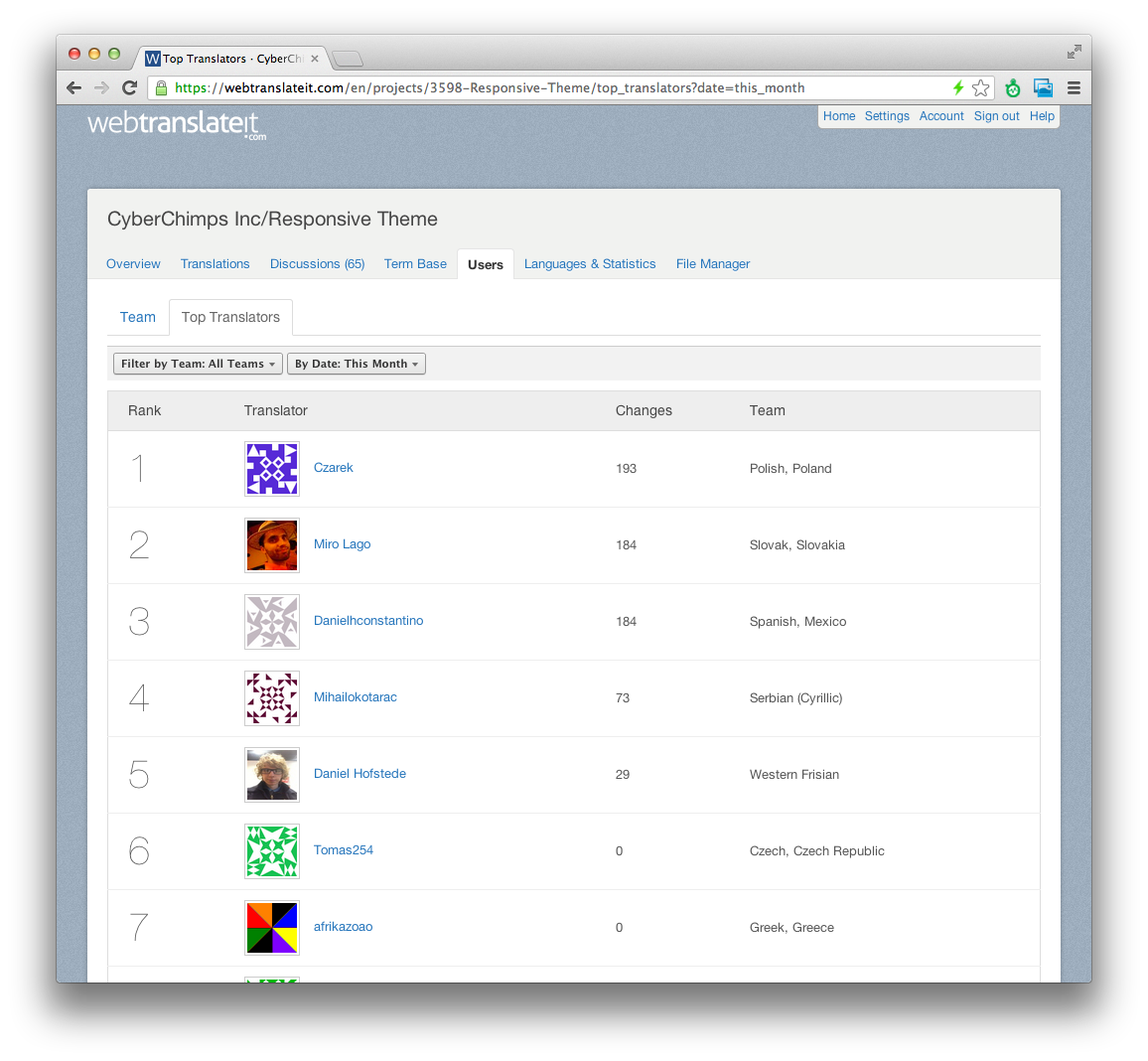
Task: Click the 'Greek, Greece' team cell
Action: pyautogui.click(x=791, y=928)
